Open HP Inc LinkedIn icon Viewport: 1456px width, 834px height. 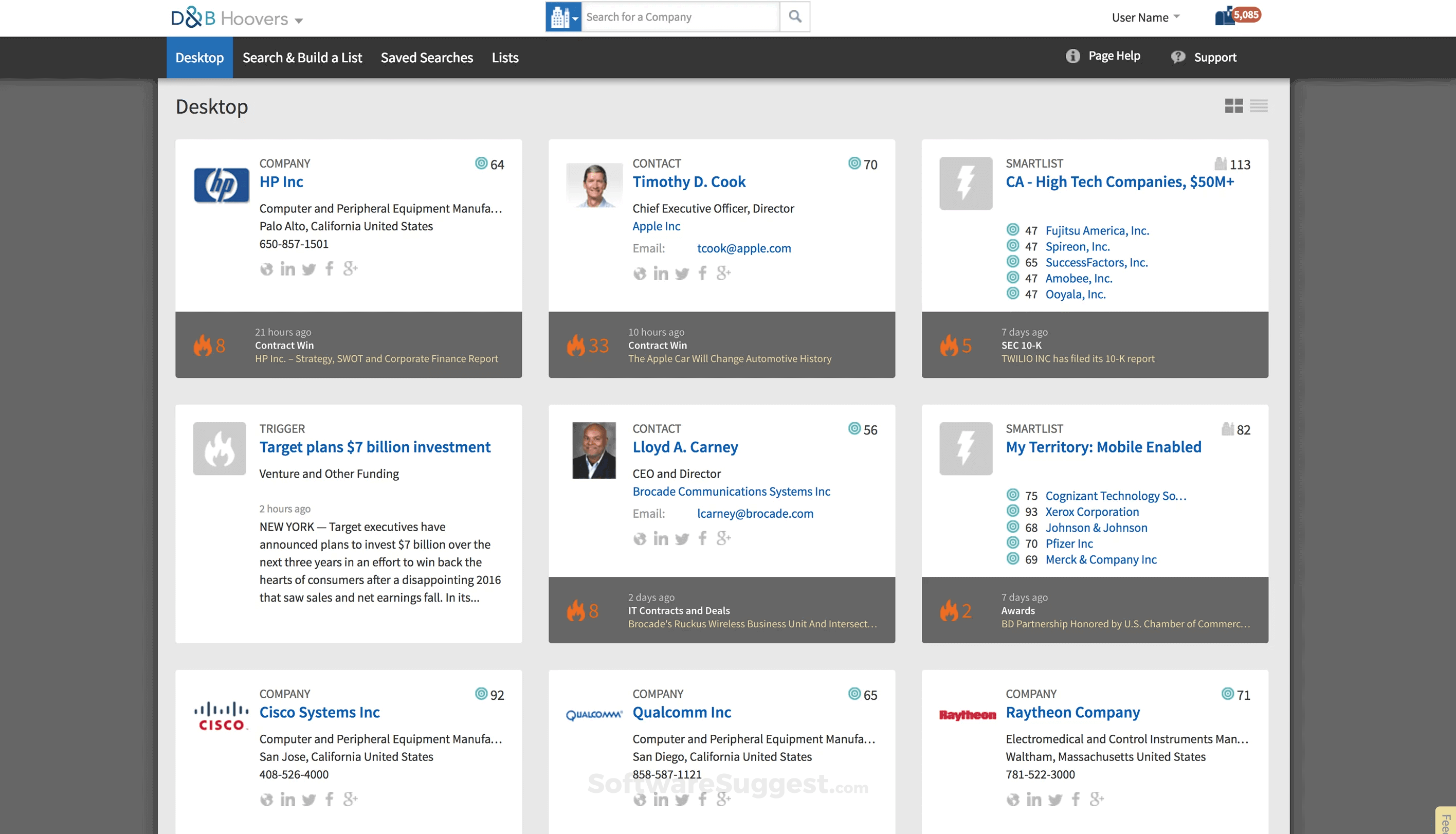287,268
